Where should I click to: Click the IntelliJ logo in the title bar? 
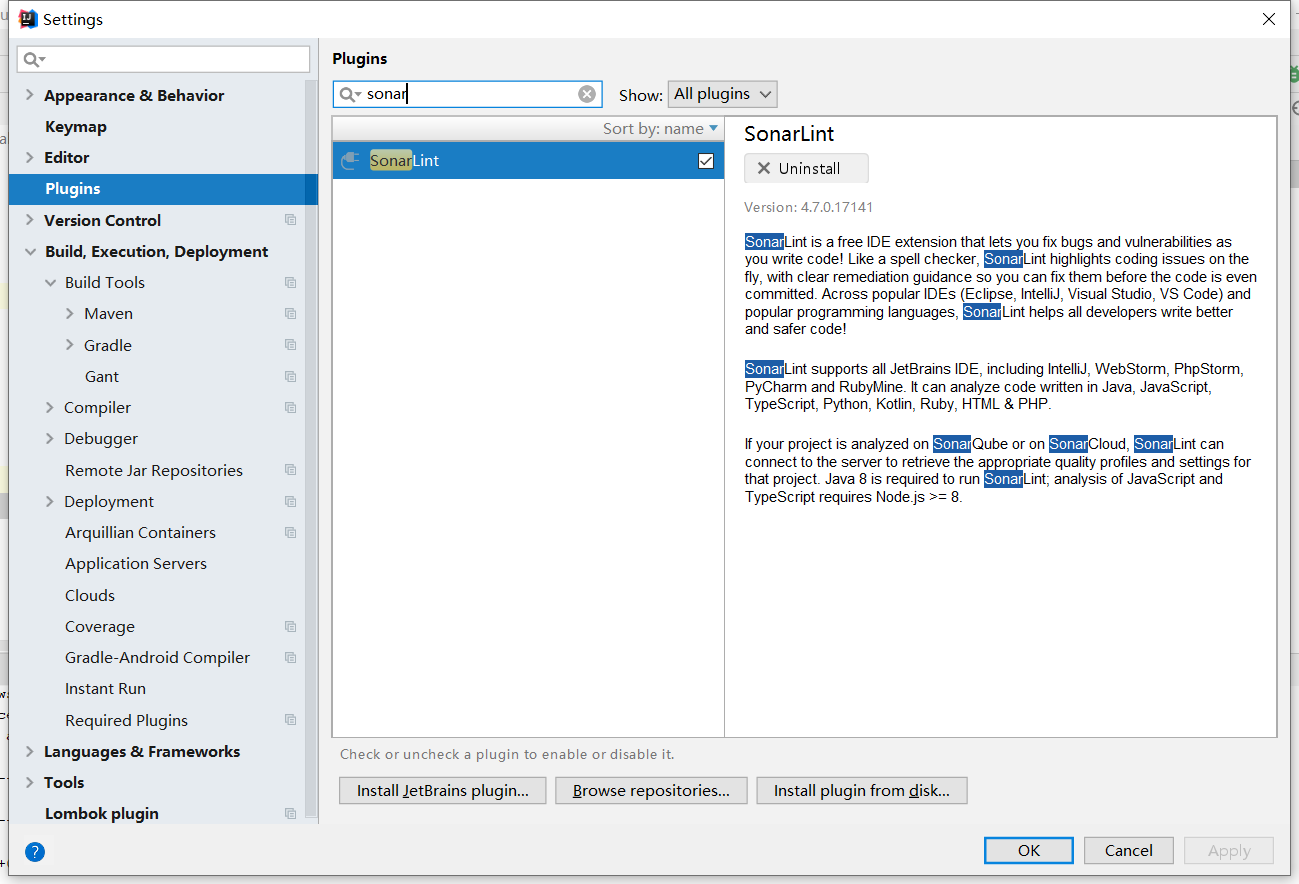pos(28,19)
